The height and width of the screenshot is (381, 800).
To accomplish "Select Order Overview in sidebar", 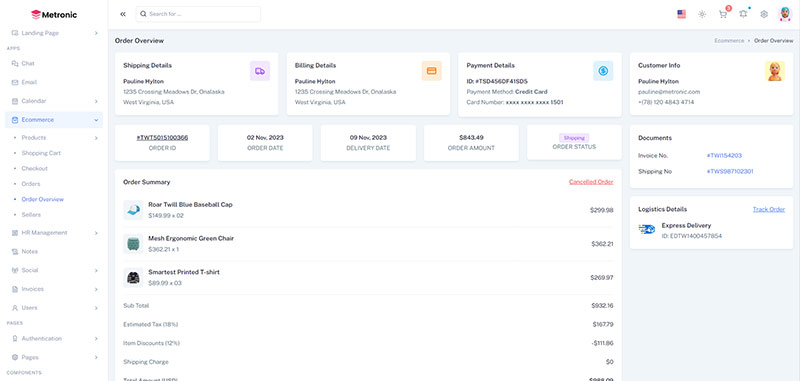I will click(42, 199).
